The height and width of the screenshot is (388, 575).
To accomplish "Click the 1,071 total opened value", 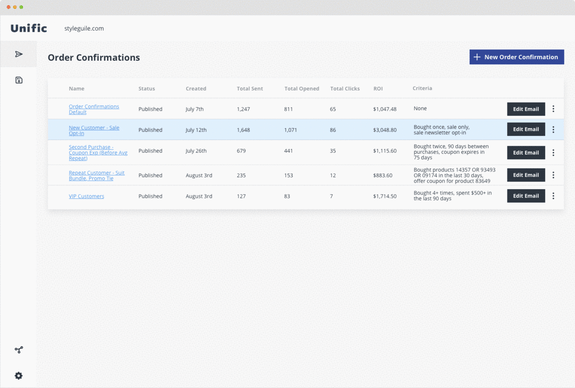I will (290, 130).
